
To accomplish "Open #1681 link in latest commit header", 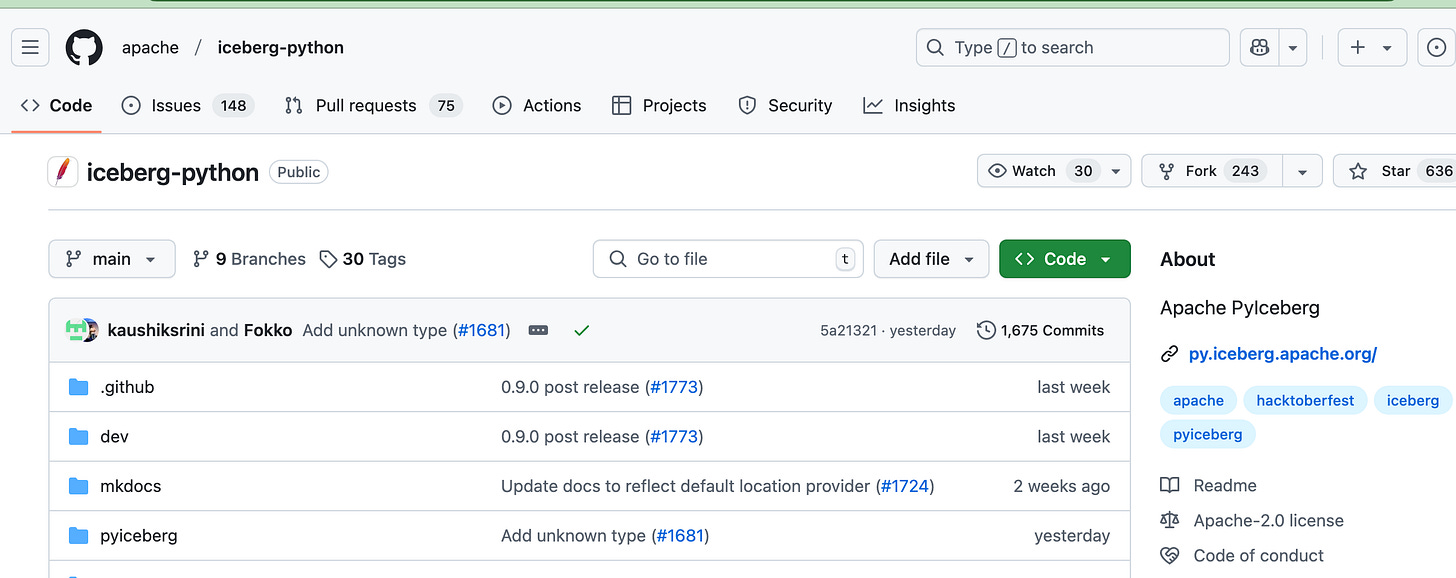I will coord(482,330).
